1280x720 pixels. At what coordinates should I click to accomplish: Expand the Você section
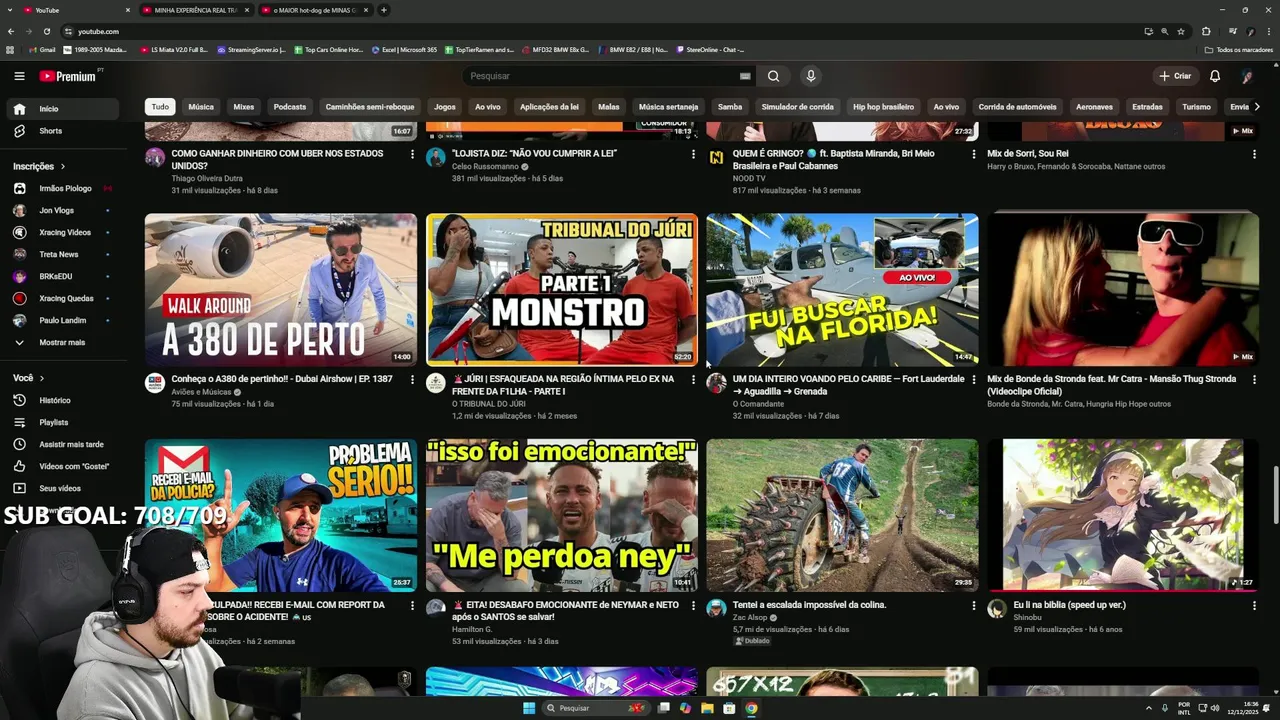pyautogui.click(x=28, y=378)
